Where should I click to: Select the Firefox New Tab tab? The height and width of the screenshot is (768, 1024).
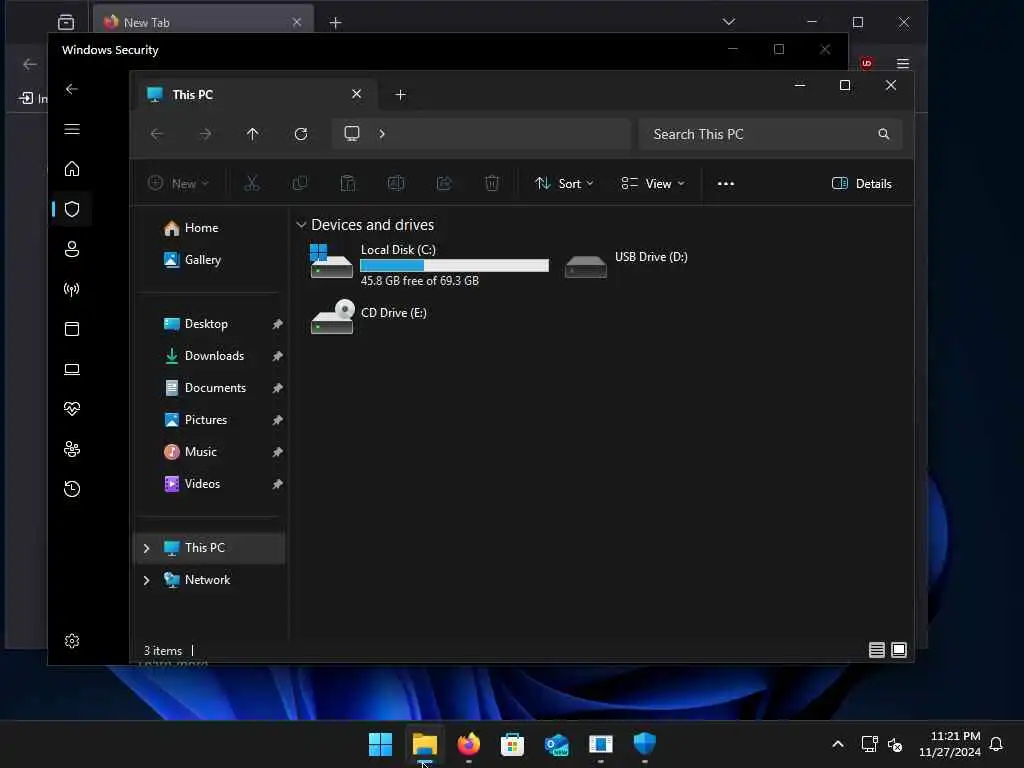(x=202, y=22)
